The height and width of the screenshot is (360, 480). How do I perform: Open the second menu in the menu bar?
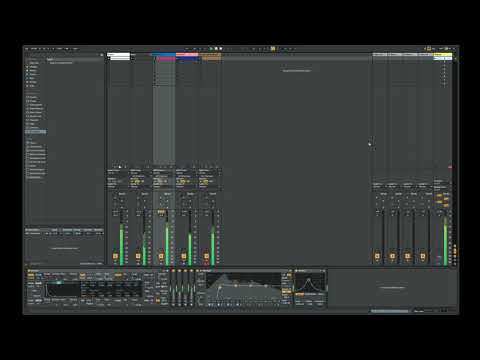34,49
